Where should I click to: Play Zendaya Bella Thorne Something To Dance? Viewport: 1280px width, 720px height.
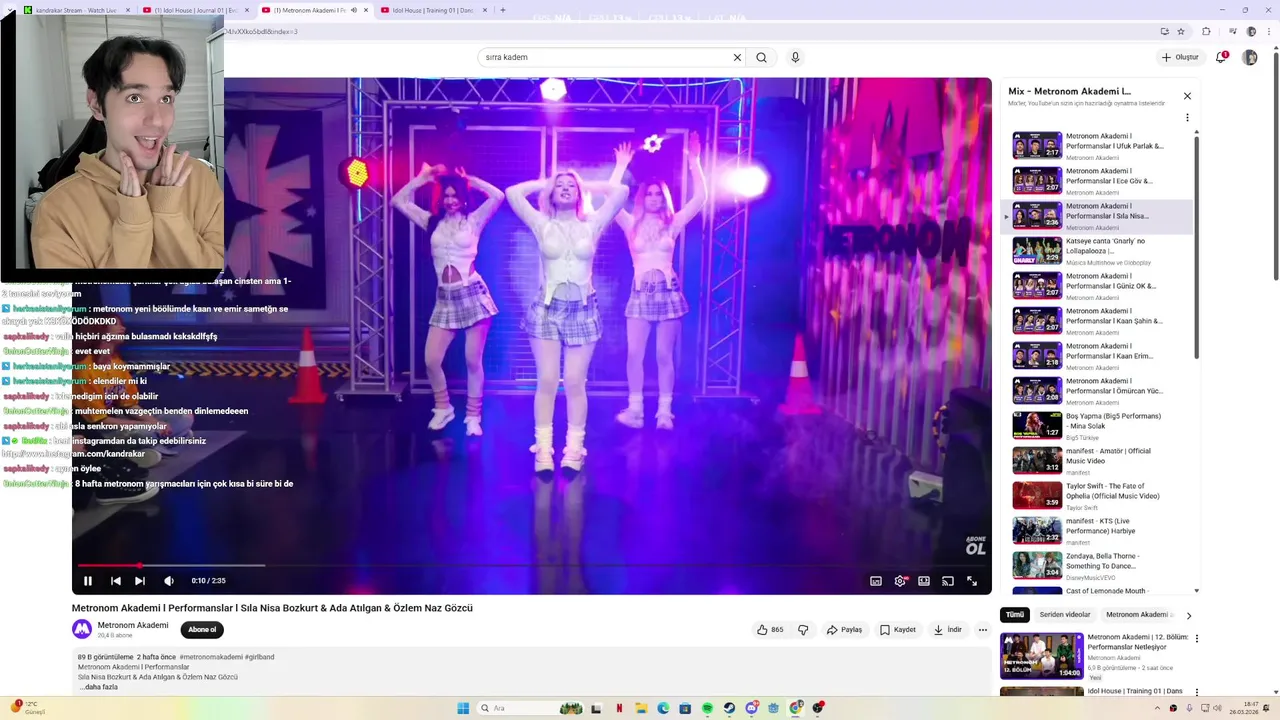pyautogui.click(x=1098, y=566)
